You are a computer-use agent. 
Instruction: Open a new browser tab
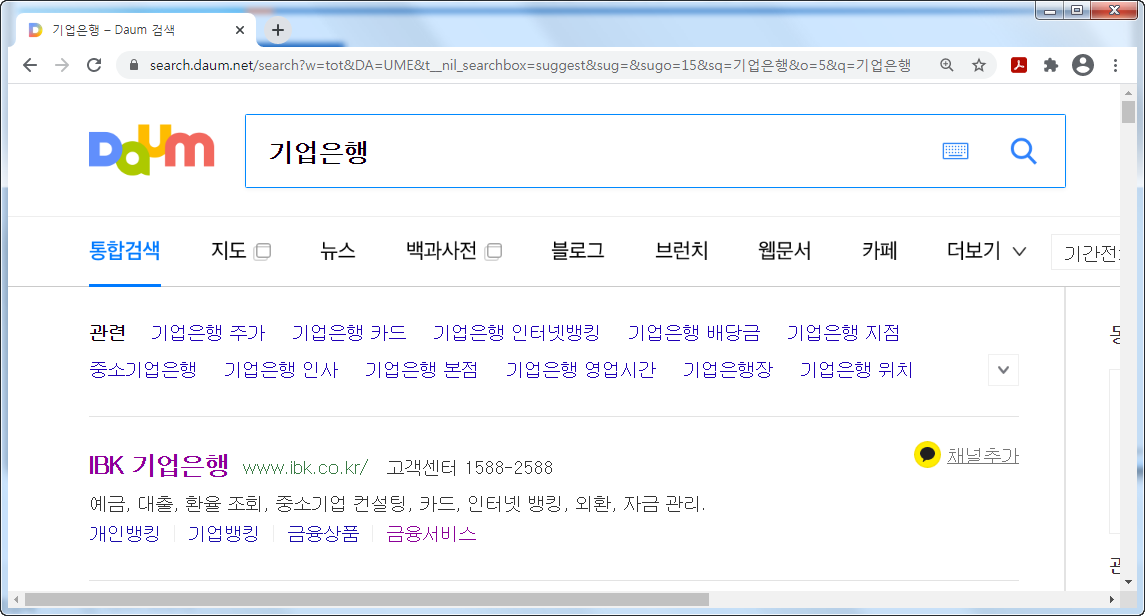[277, 30]
